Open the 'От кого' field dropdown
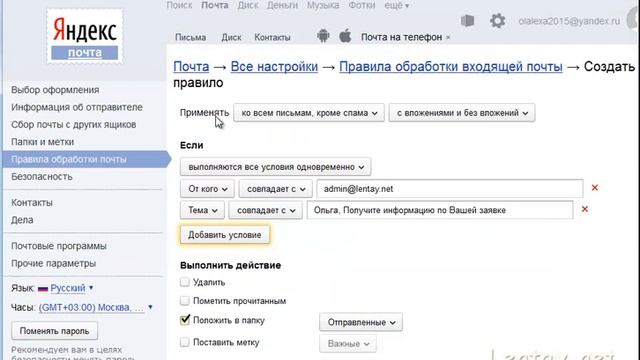 [207, 189]
